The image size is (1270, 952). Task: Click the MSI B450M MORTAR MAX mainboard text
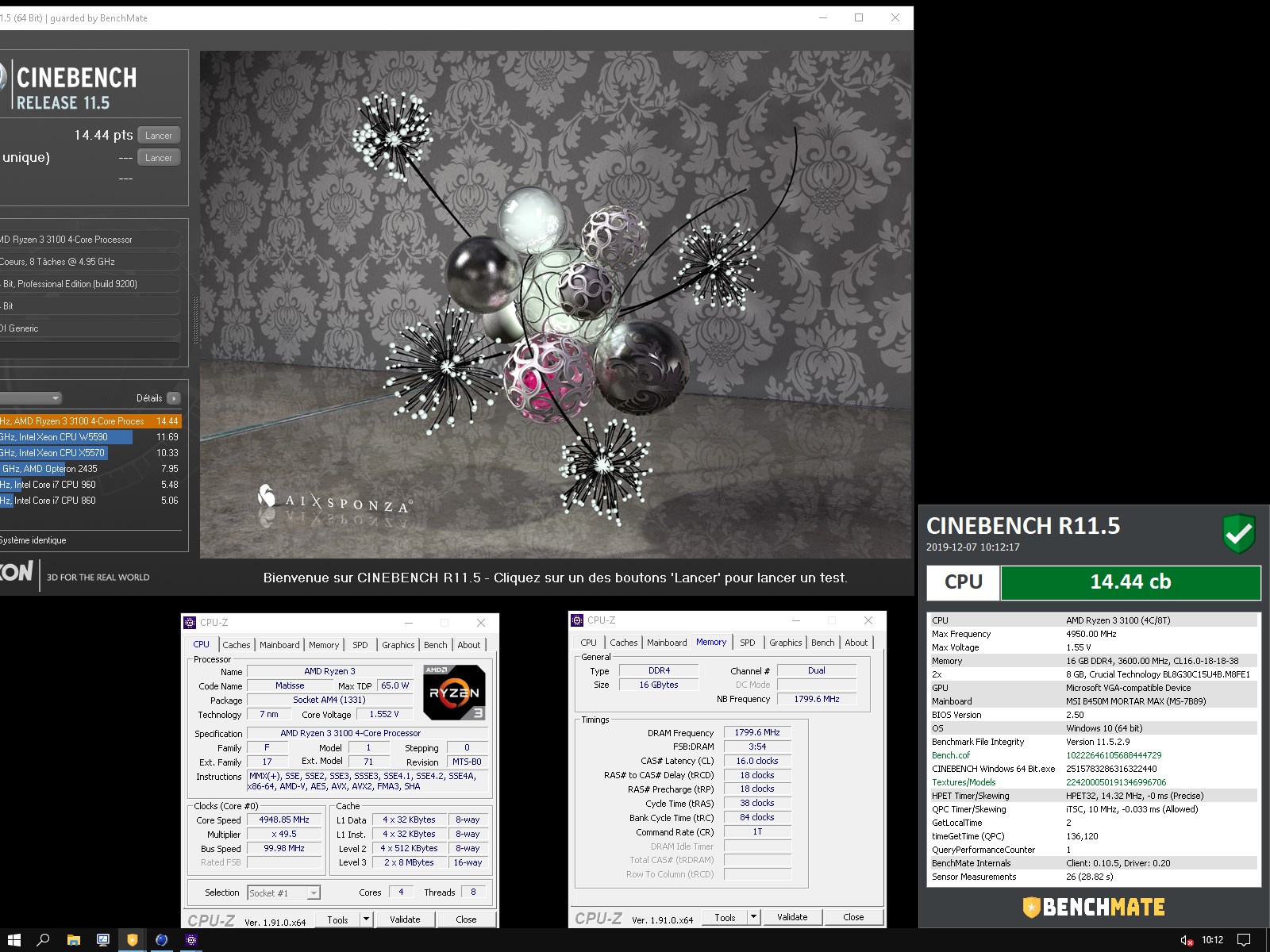click(1136, 701)
